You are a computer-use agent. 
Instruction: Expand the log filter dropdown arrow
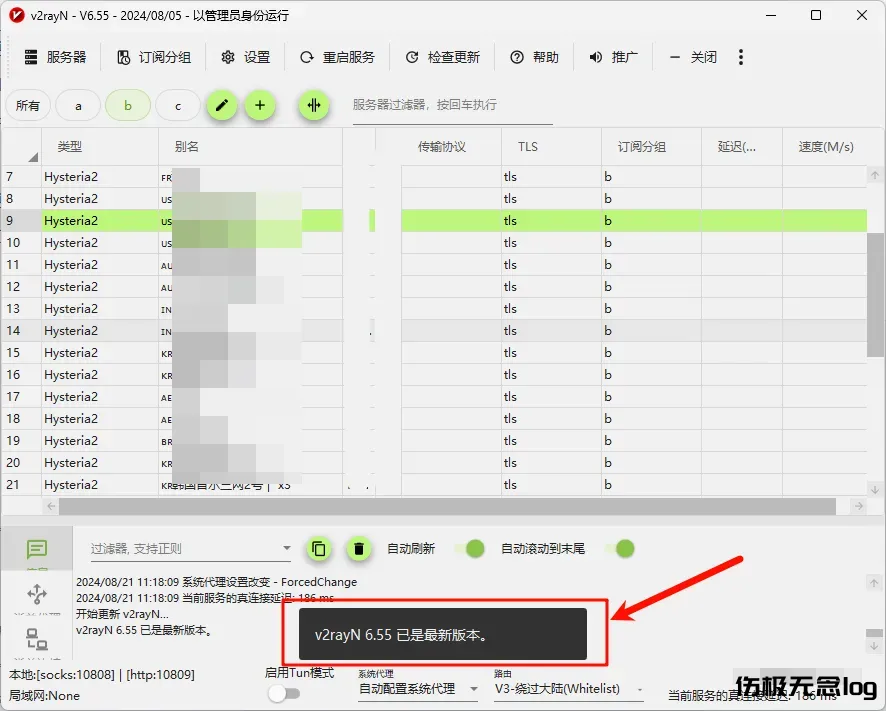[286, 548]
